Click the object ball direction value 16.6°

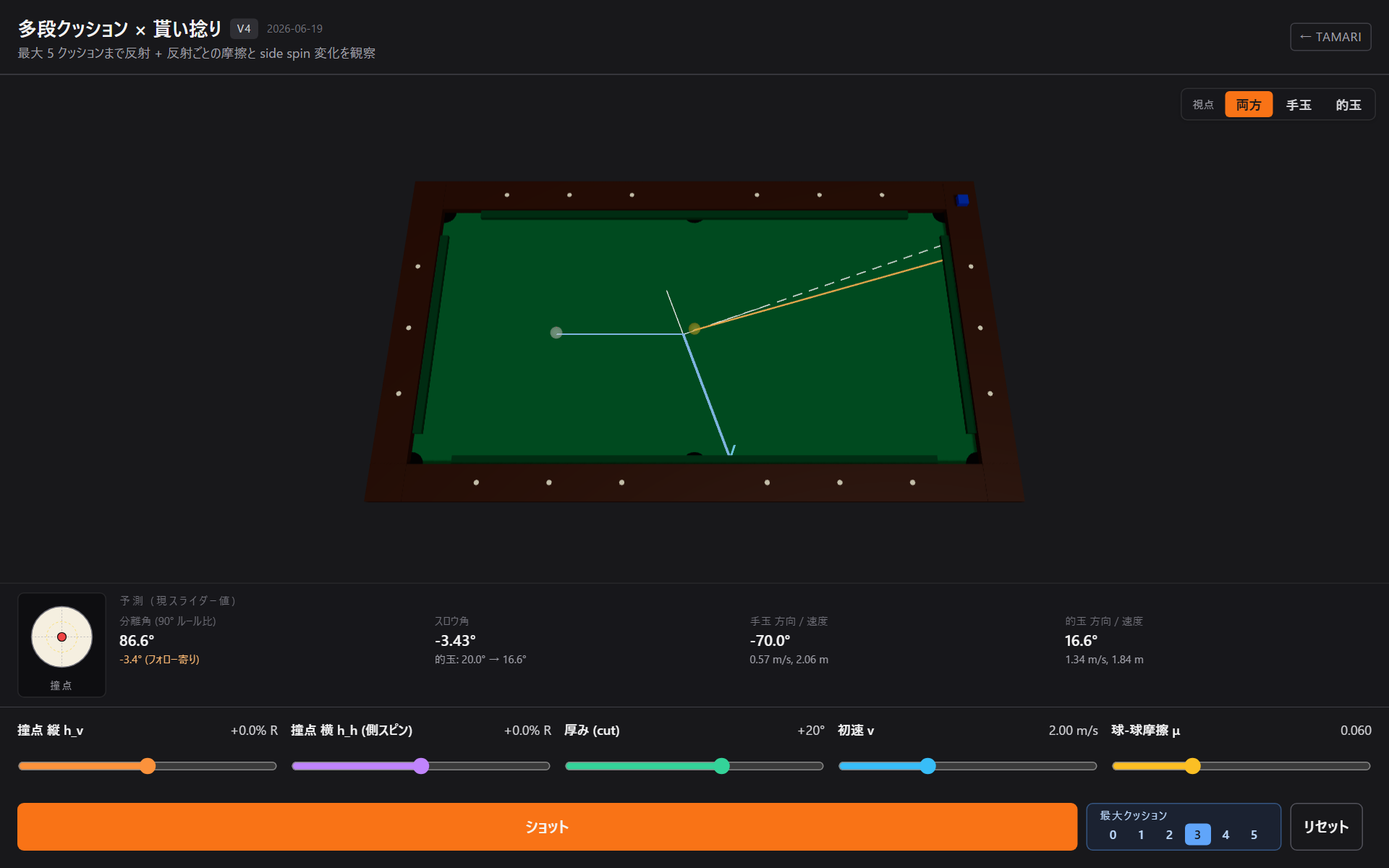[1081, 641]
